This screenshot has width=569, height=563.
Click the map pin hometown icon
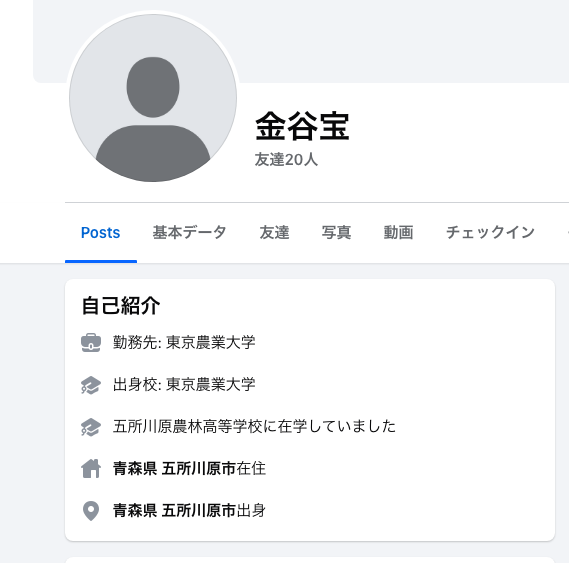(91, 511)
